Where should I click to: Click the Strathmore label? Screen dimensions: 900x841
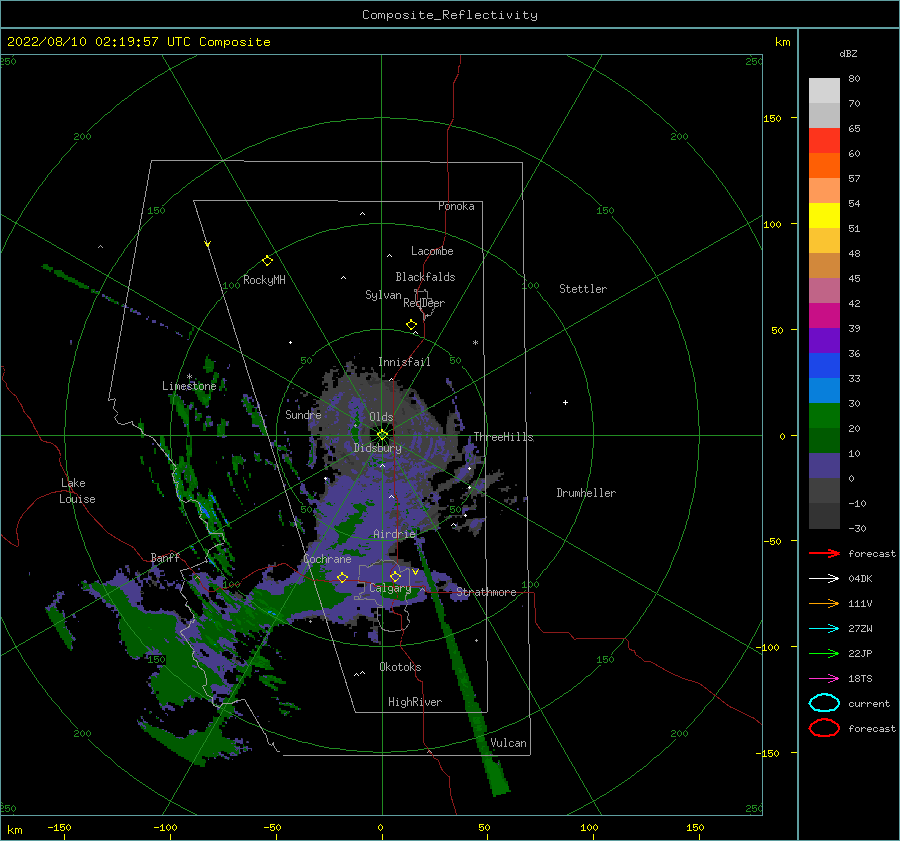click(486, 592)
